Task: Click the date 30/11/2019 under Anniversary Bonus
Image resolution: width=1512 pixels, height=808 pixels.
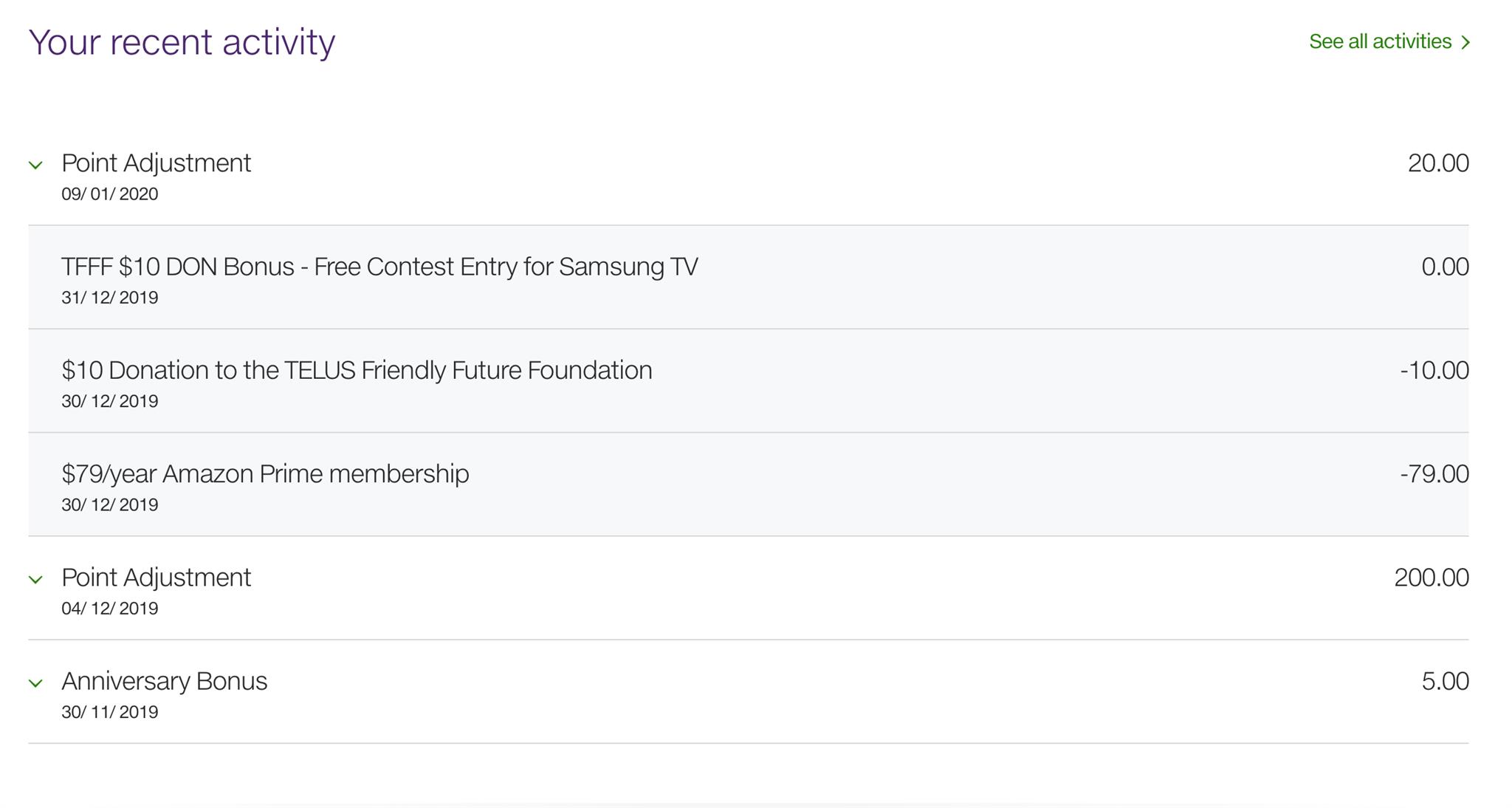Action: click(x=109, y=712)
